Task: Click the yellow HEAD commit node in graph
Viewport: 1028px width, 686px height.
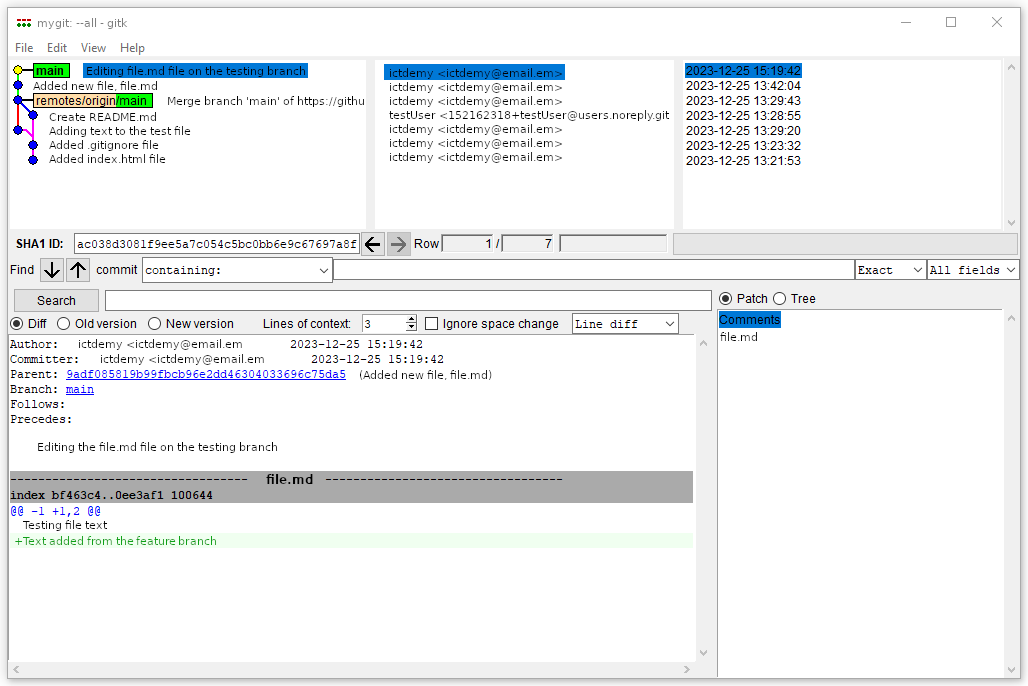Action: (18, 71)
